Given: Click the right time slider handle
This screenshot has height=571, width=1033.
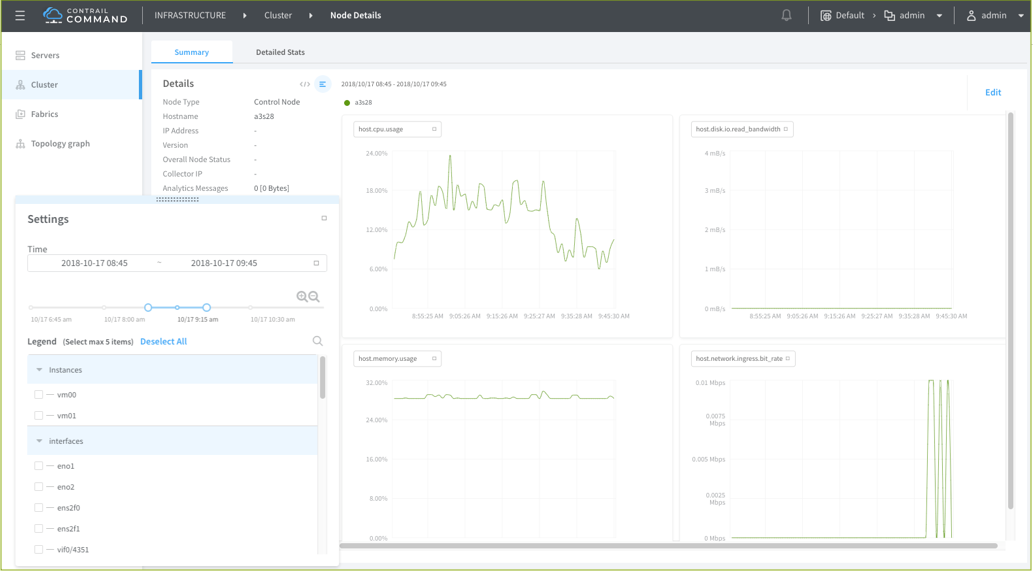Looking at the screenshot, I should click(207, 308).
